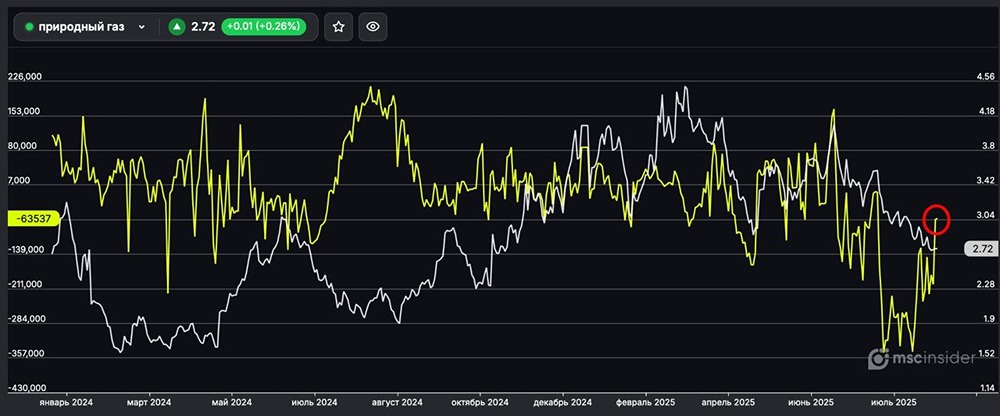Open the природный газ instrument selector
The width and height of the screenshot is (1000, 416).
point(82,28)
